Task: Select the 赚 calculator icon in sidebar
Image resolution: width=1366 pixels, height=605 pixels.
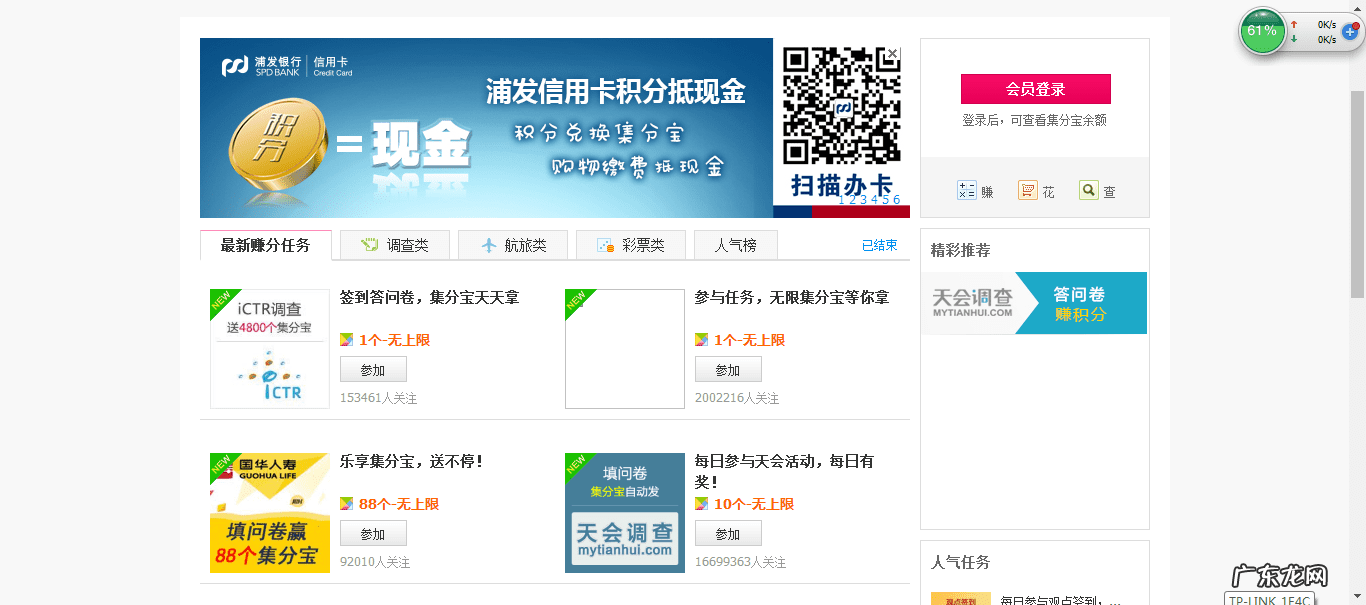Action: (x=967, y=190)
